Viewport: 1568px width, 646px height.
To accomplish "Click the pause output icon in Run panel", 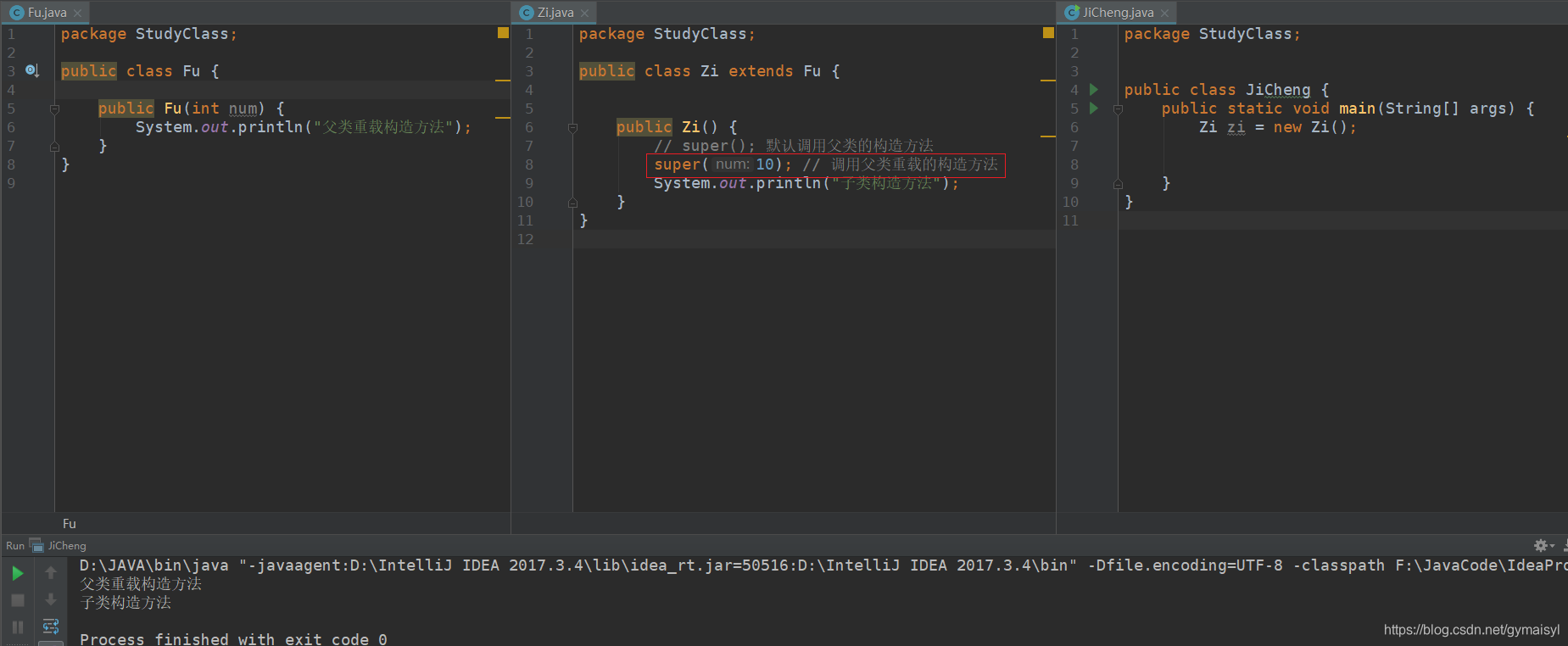I will (x=17, y=627).
